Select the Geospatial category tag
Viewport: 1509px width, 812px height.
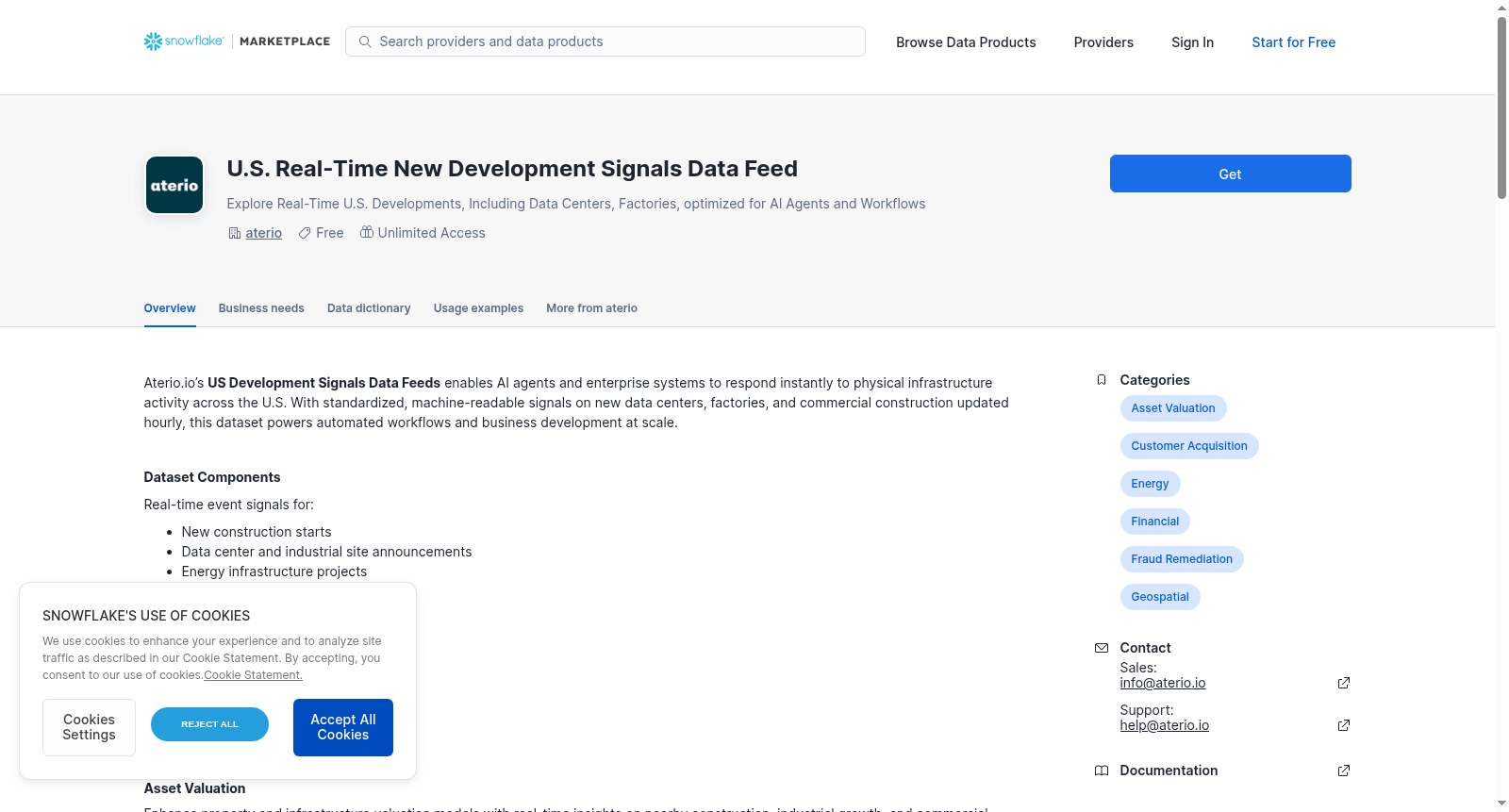click(1160, 597)
